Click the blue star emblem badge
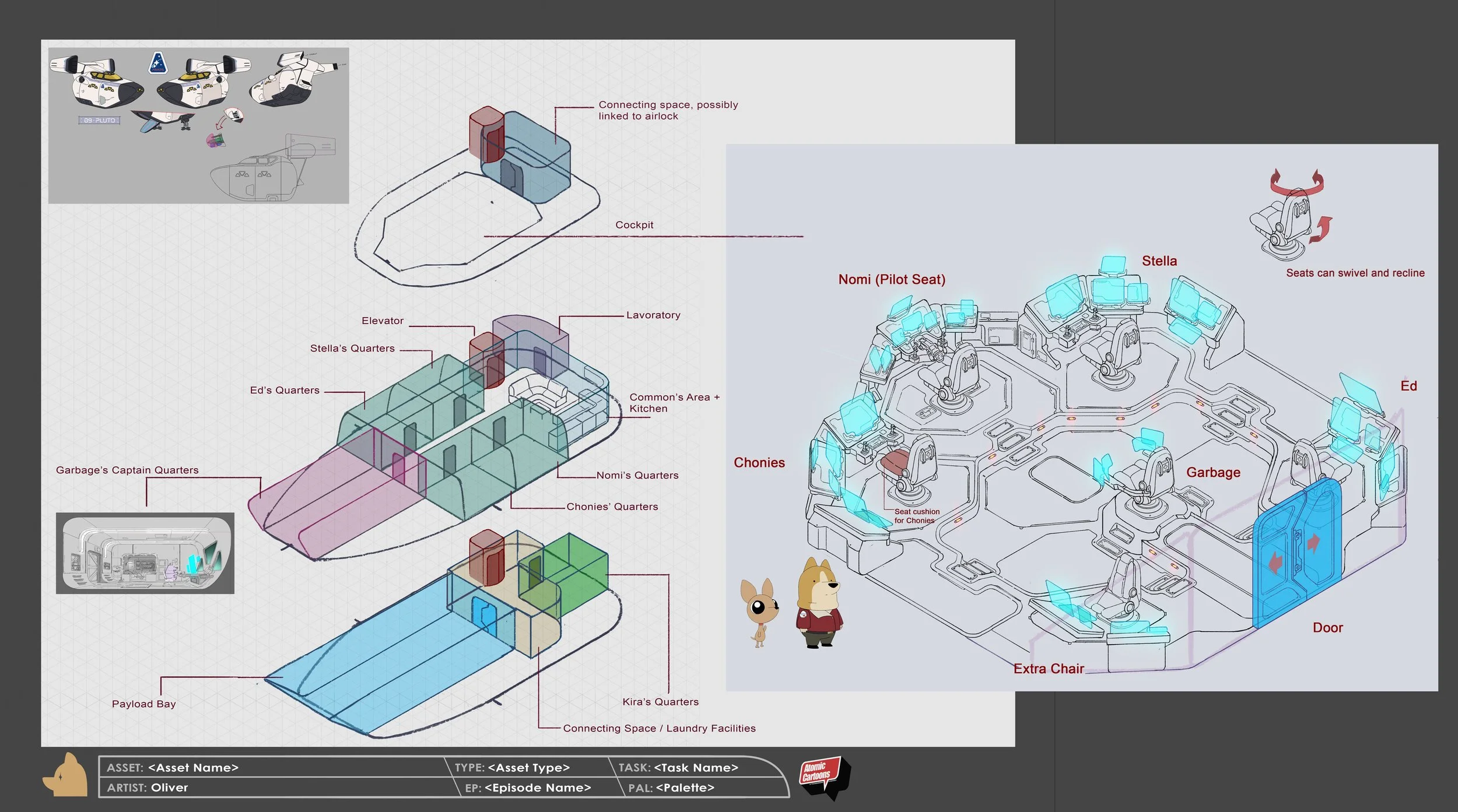1458x812 pixels. (157, 63)
